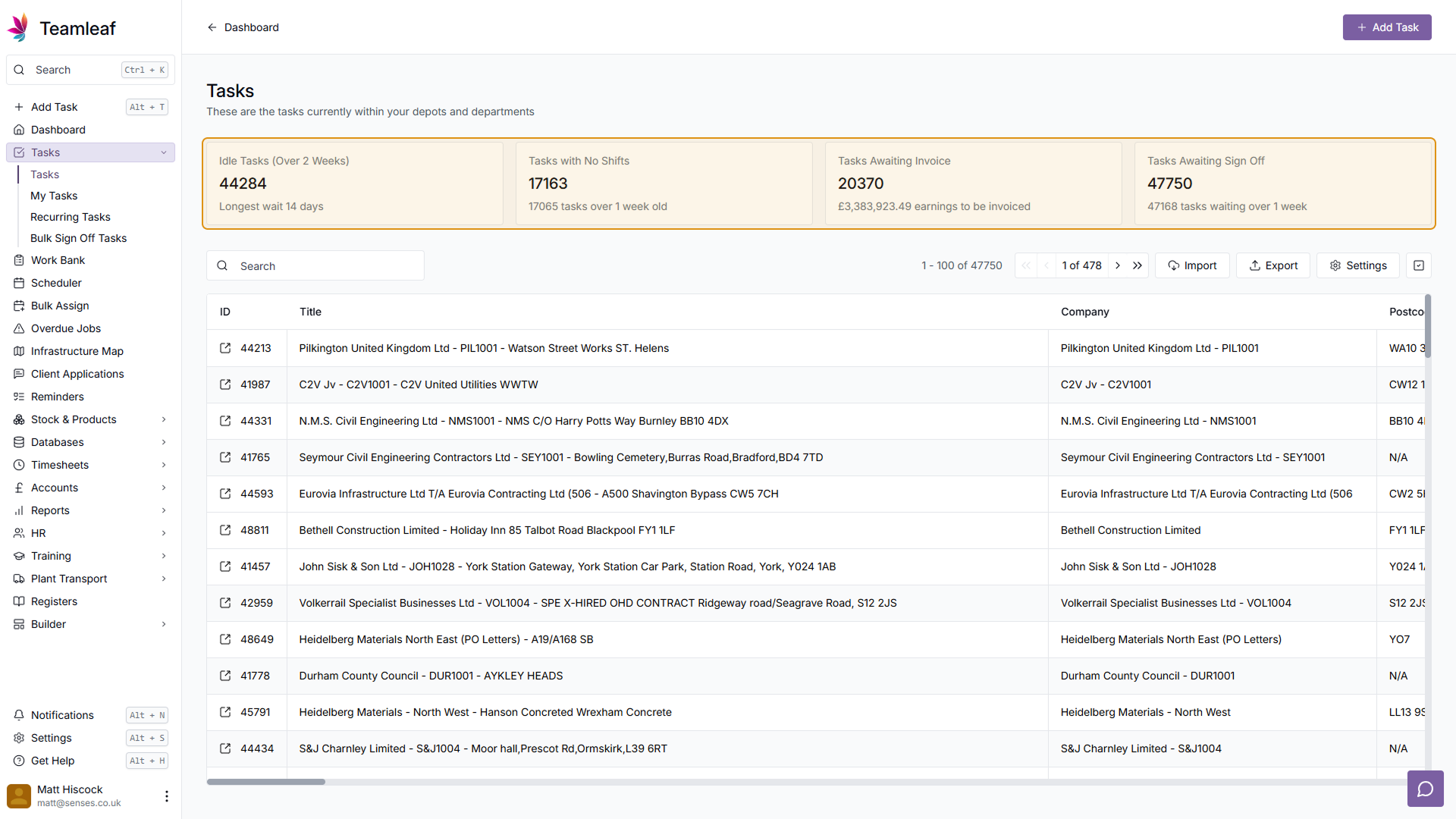Screen dimensions: 1456x819
Task: Open Bulk Sign Off Tasks
Action: point(79,238)
